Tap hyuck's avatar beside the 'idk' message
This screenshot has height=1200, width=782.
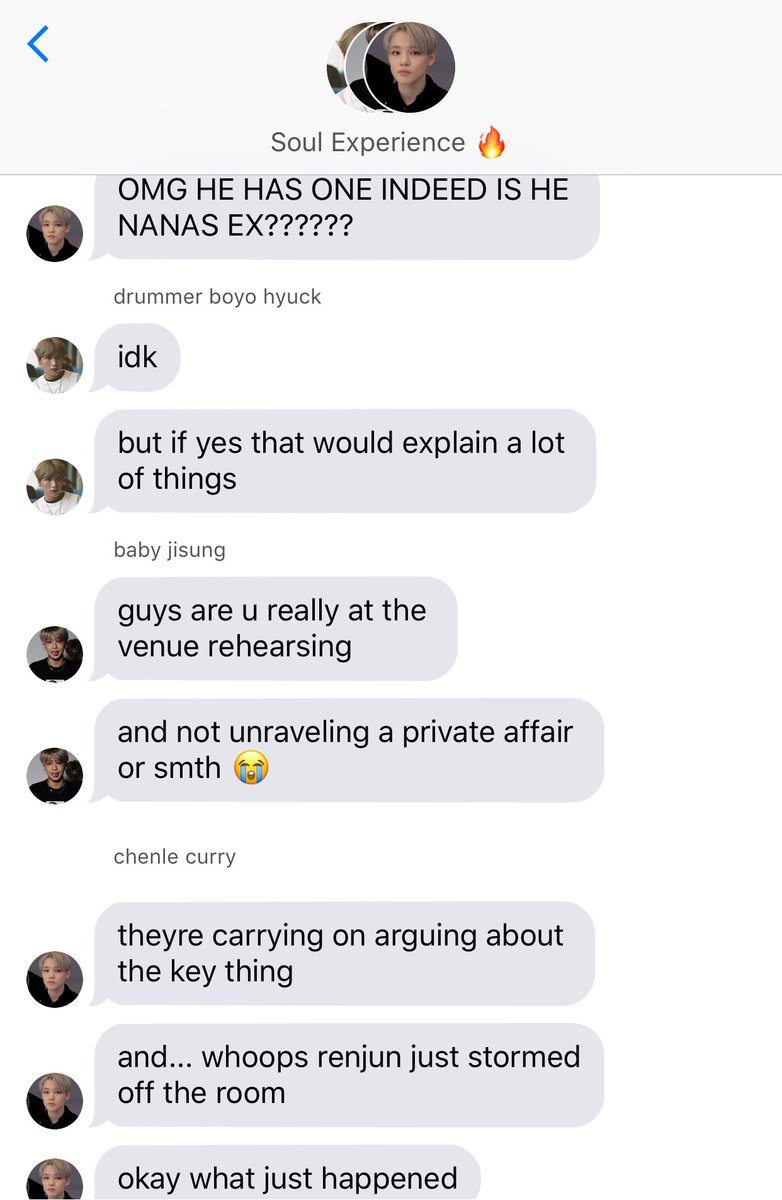point(54,364)
